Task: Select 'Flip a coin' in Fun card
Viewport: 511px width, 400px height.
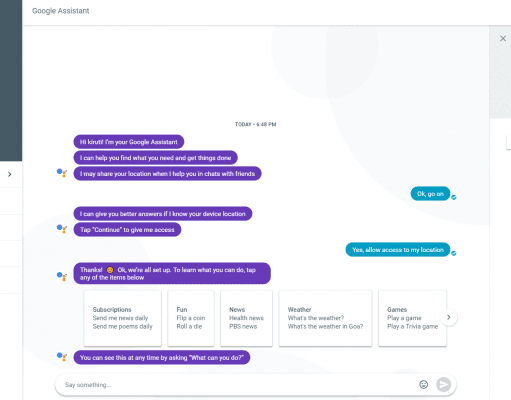Action: [x=191, y=318]
